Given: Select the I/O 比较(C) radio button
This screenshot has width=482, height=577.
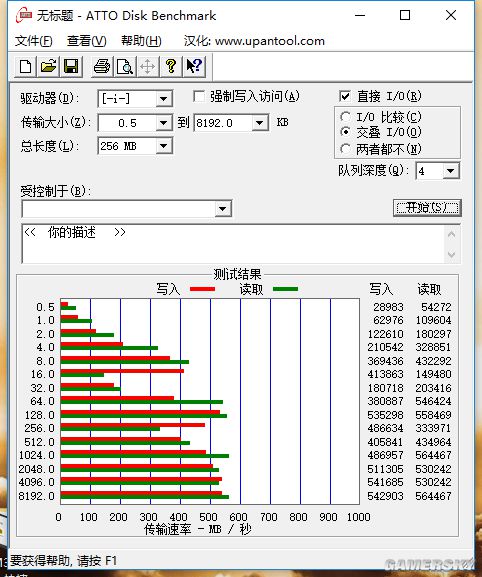Looking at the screenshot, I should (x=345, y=117).
